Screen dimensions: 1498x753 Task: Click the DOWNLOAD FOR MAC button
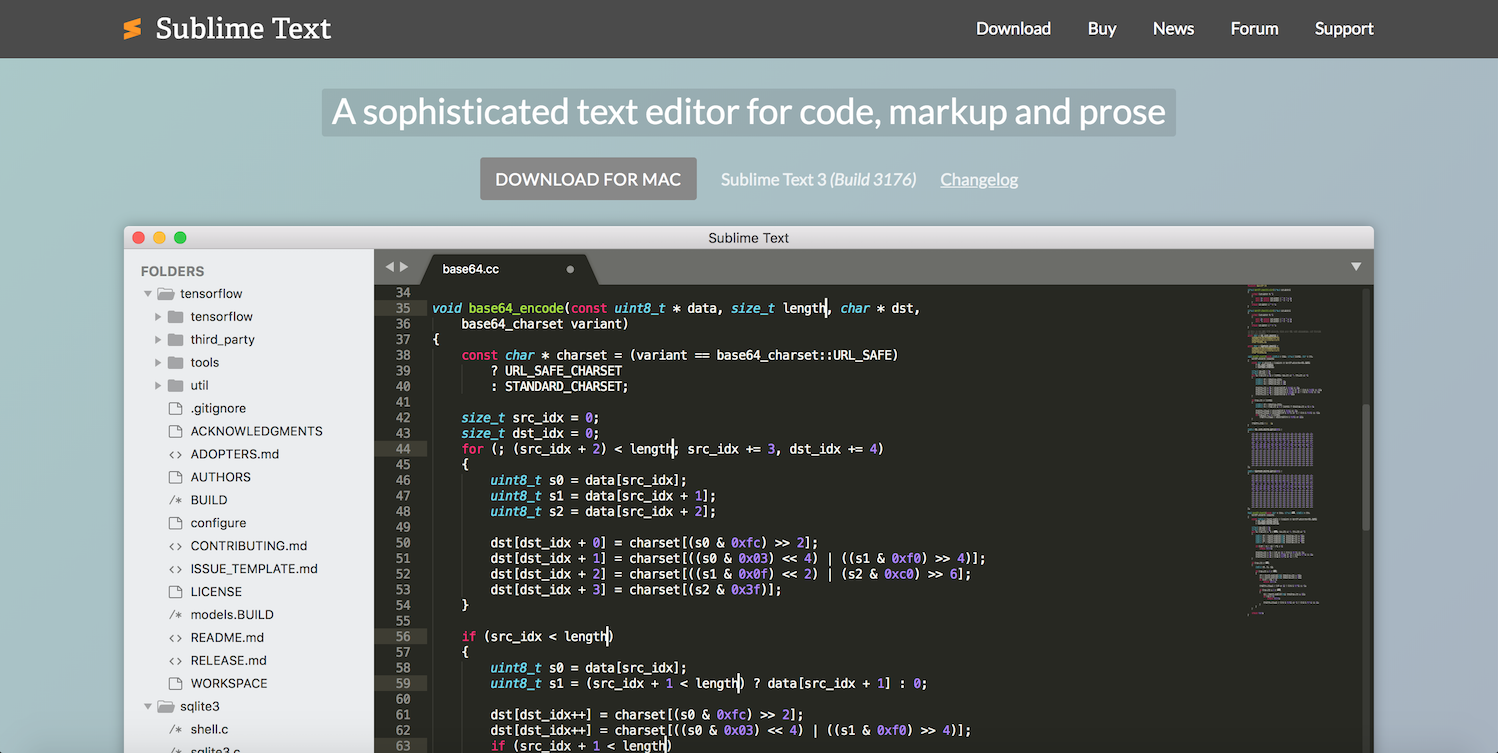pyautogui.click(x=588, y=179)
